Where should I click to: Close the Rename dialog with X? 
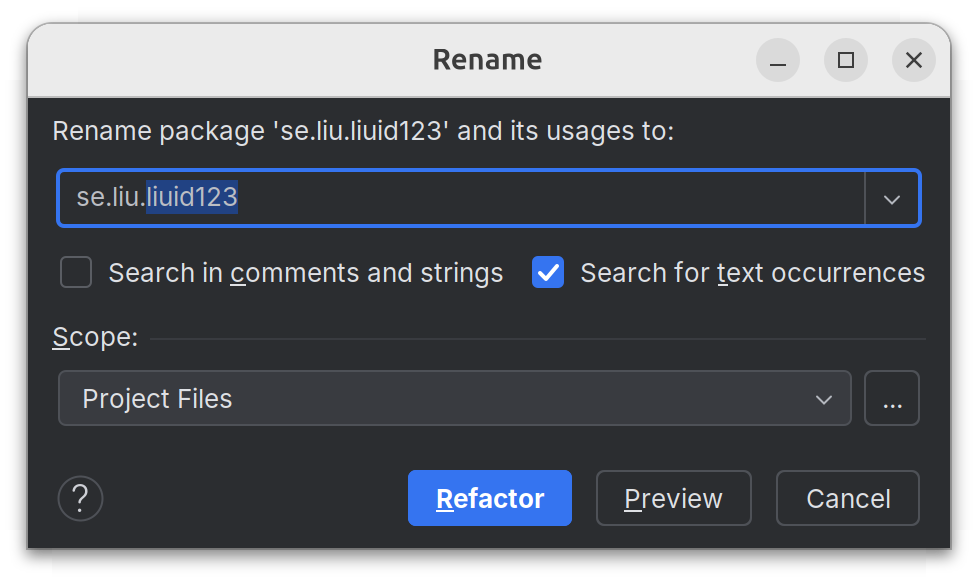[x=914, y=60]
